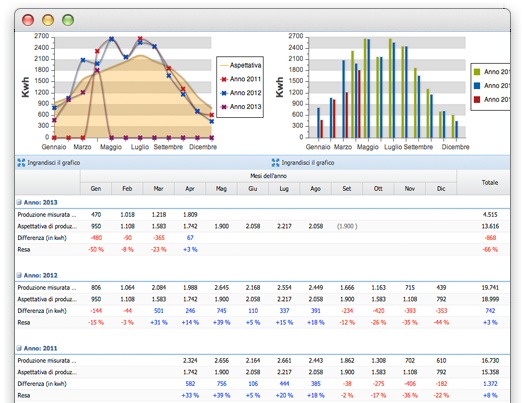Click the Set column header
523x403 pixels.
pyautogui.click(x=347, y=188)
